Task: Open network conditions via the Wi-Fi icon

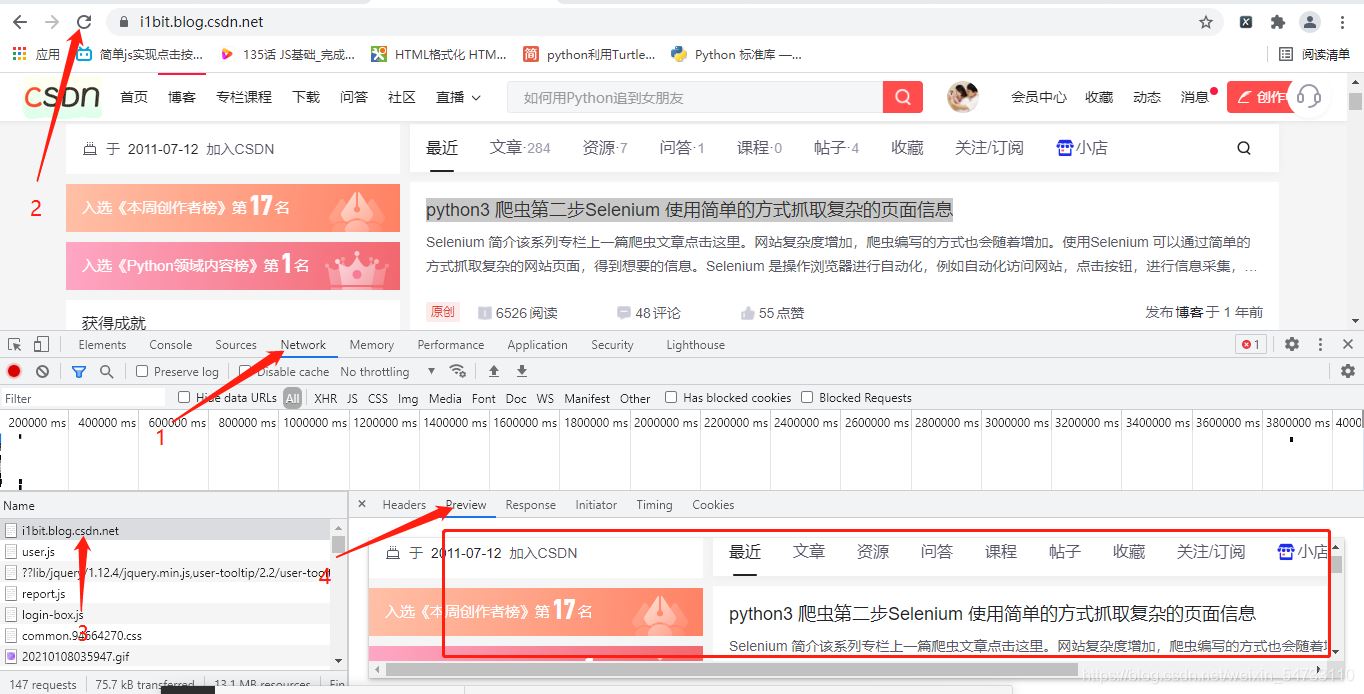Action: tap(458, 371)
